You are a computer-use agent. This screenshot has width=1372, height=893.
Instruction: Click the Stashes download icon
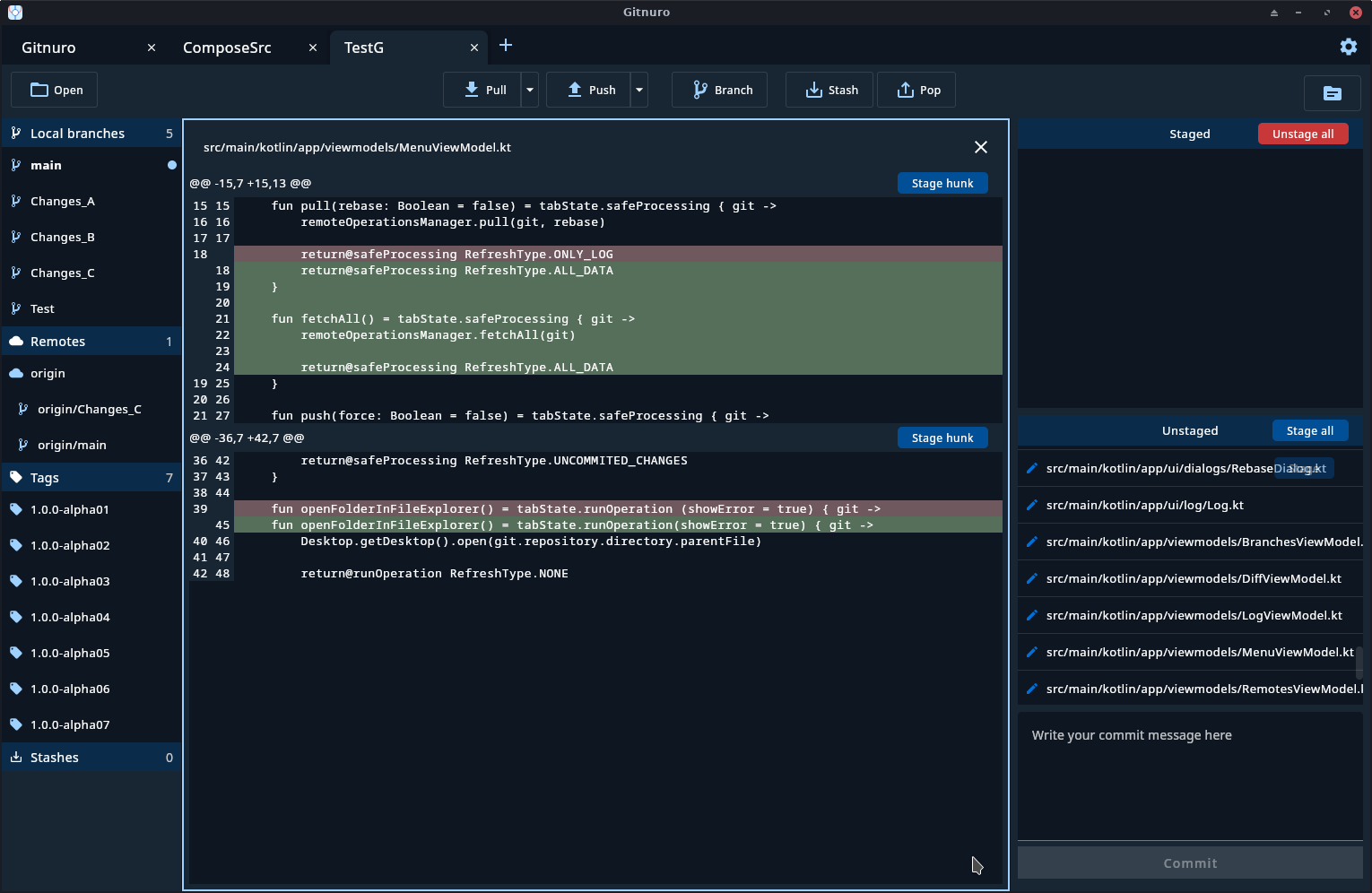click(x=16, y=757)
